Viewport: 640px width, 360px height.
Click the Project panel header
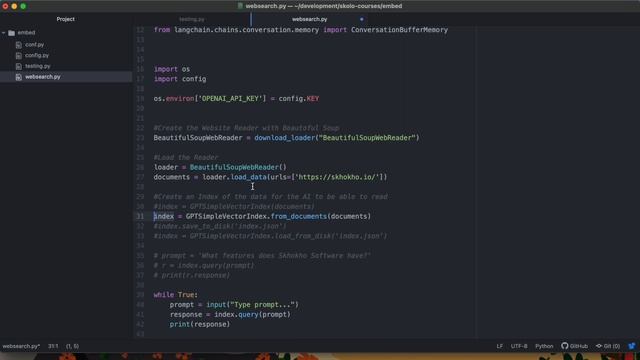tap(65, 19)
